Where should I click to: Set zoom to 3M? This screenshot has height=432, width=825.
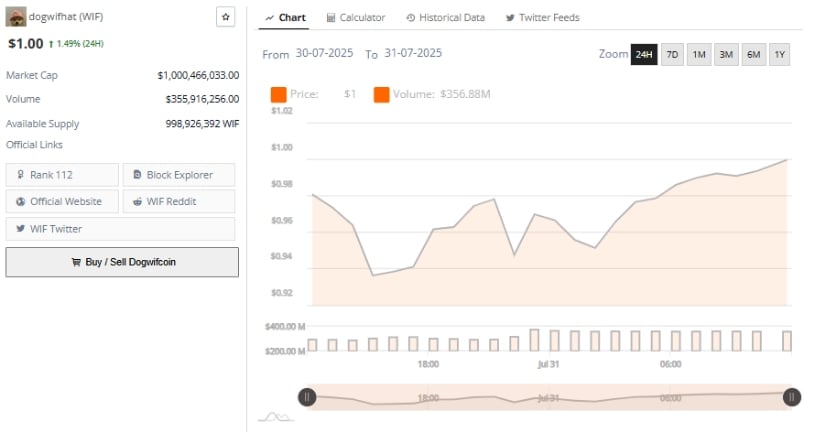pos(726,54)
